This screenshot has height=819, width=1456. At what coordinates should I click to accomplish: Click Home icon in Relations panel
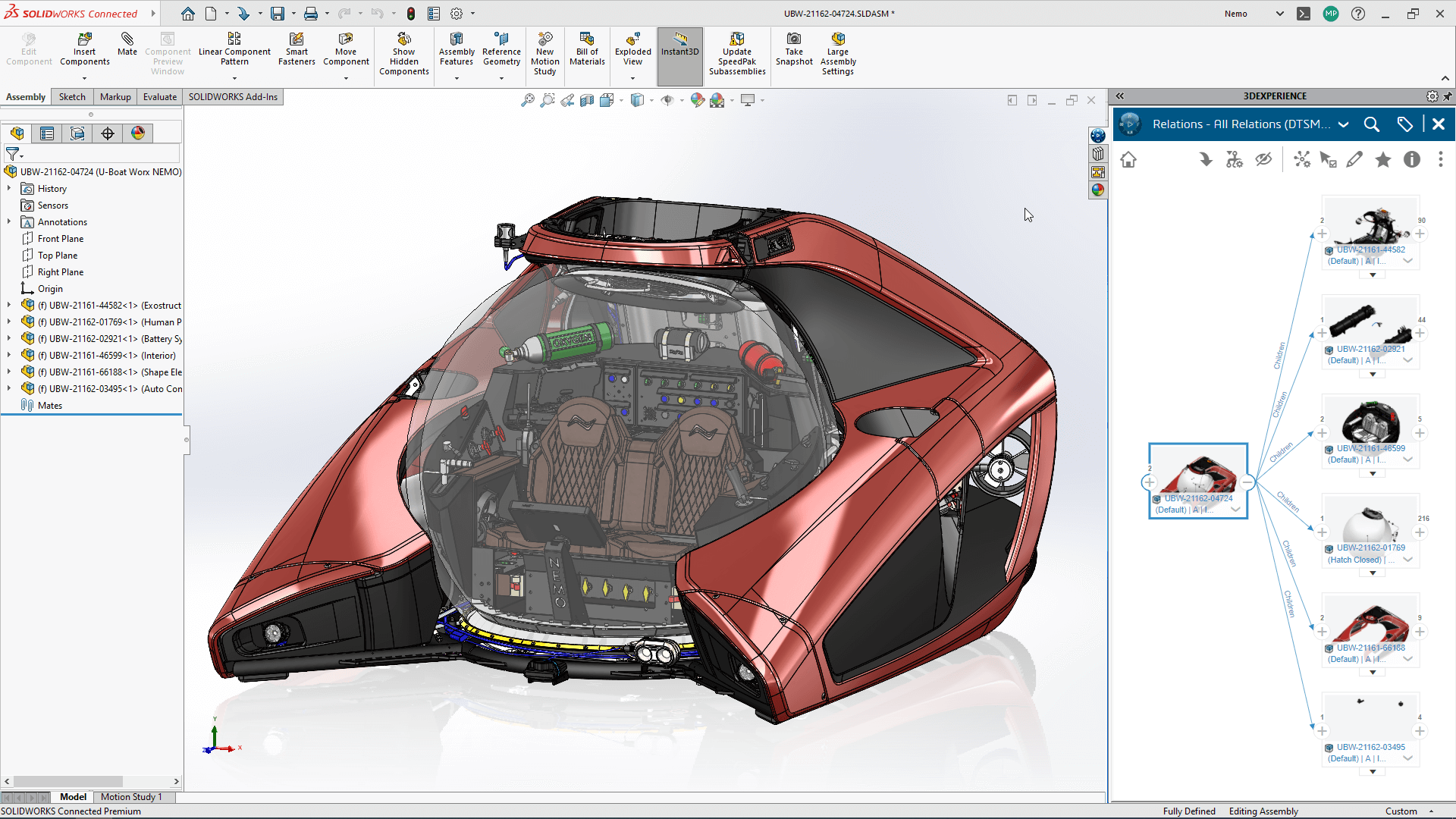1128,160
